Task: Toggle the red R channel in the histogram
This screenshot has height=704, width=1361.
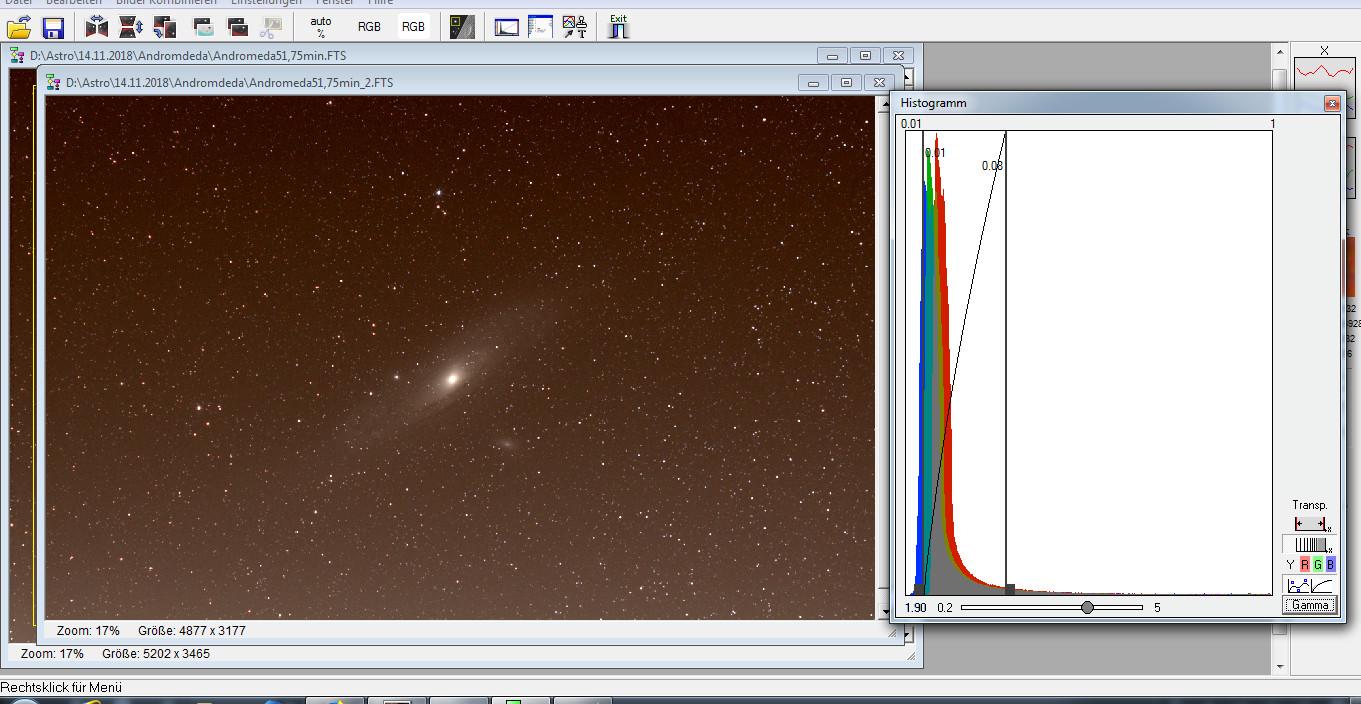Action: click(1304, 565)
